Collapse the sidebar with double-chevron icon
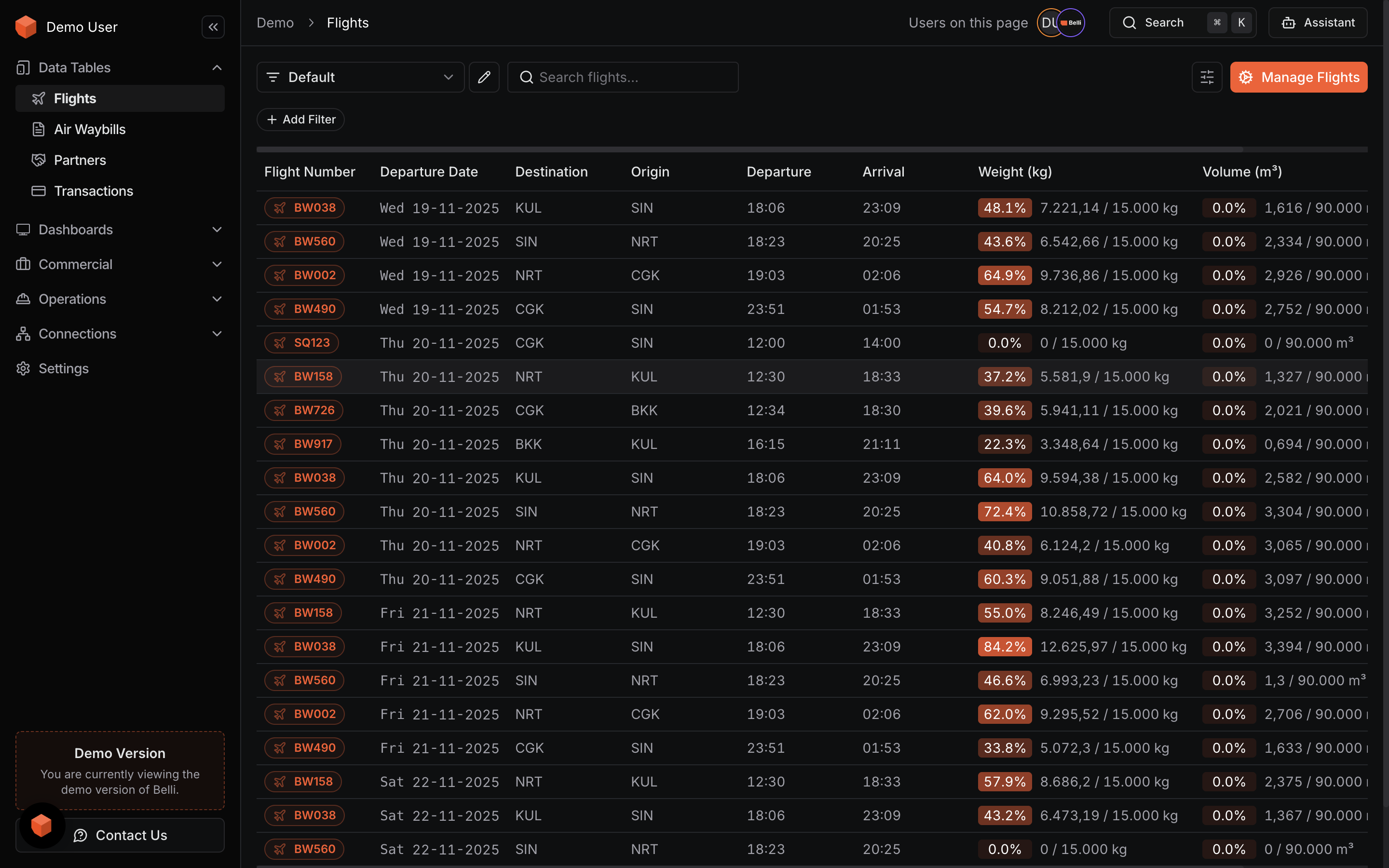 point(213,27)
